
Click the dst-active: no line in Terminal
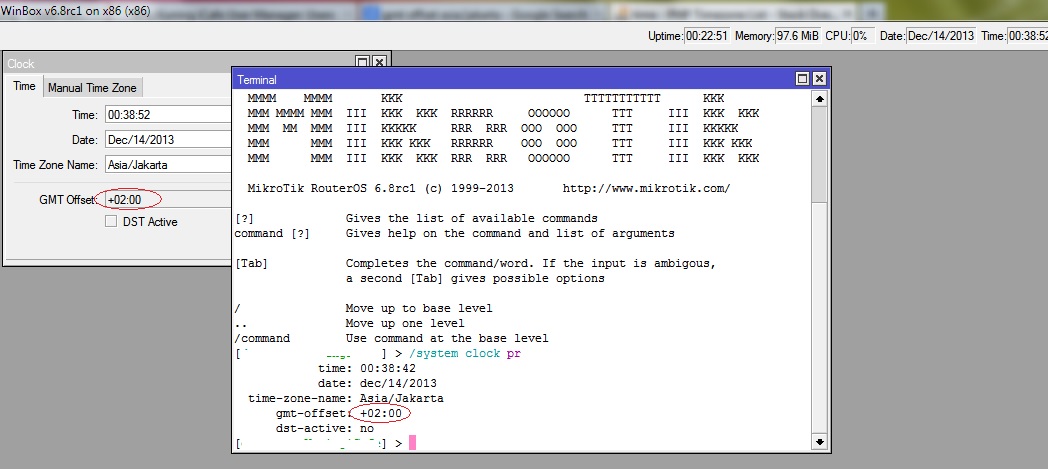(x=325, y=428)
